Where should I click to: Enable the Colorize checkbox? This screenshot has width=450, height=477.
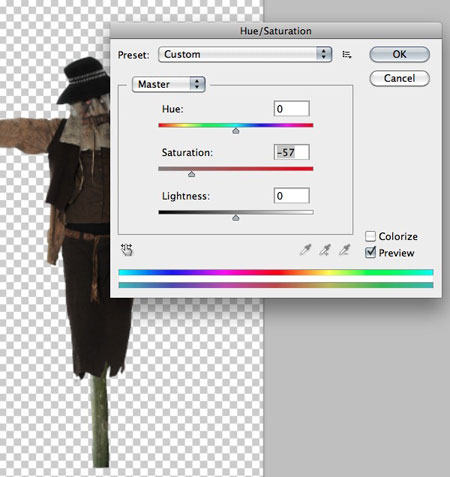[x=370, y=236]
